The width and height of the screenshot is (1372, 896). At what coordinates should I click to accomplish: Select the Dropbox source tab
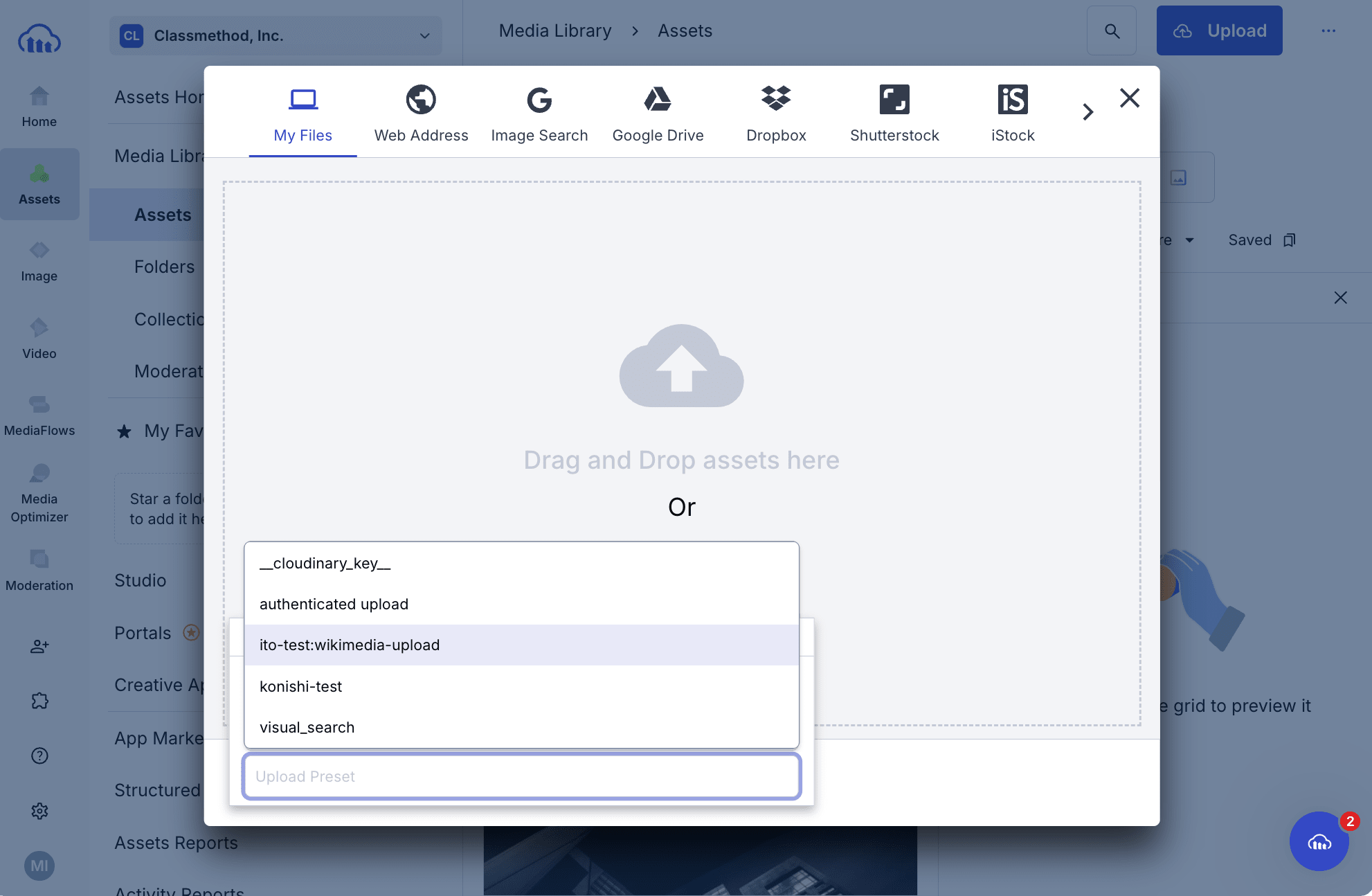click(777, 115)
